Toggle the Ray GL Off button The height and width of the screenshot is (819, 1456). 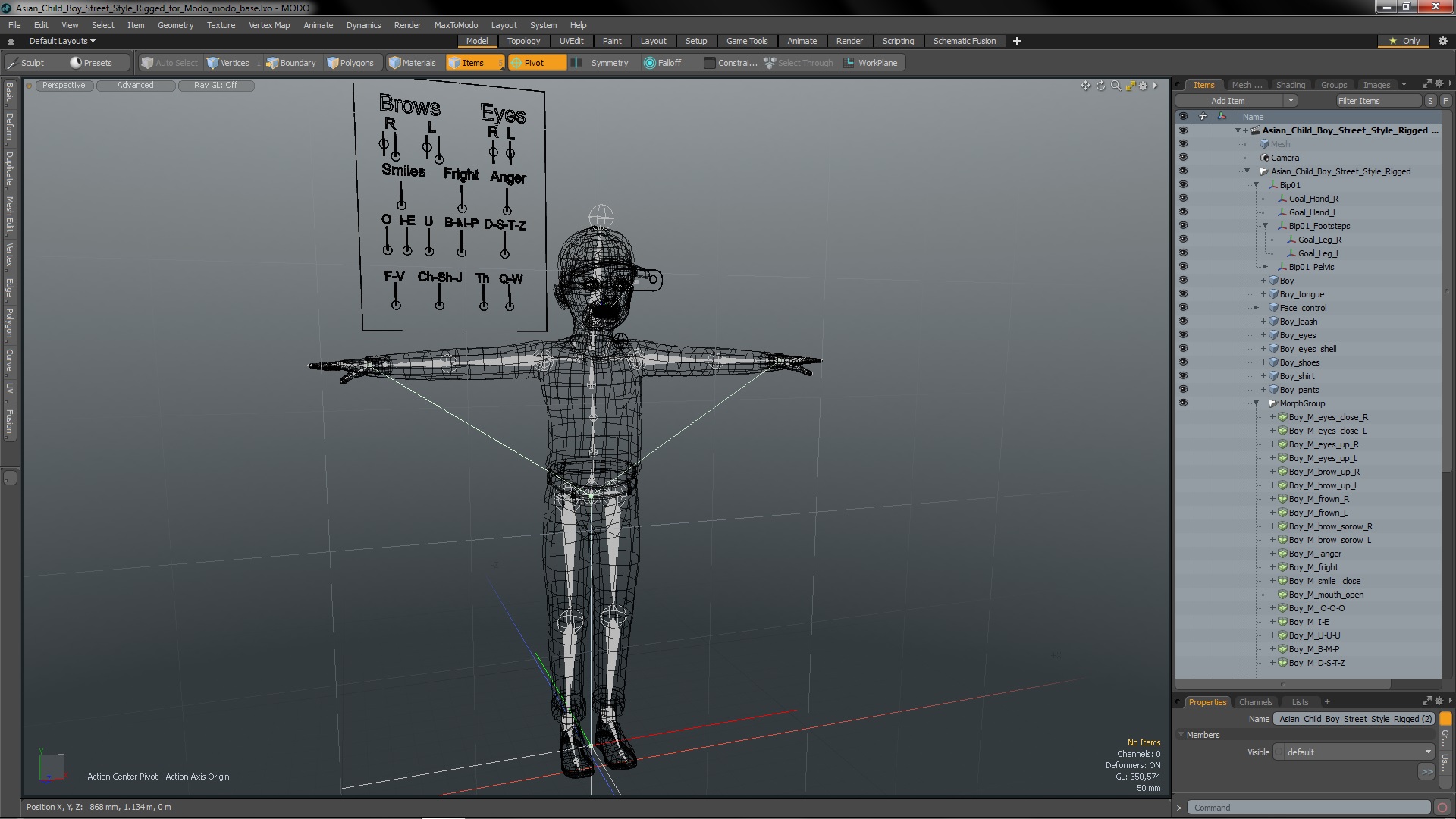(216, 85)
